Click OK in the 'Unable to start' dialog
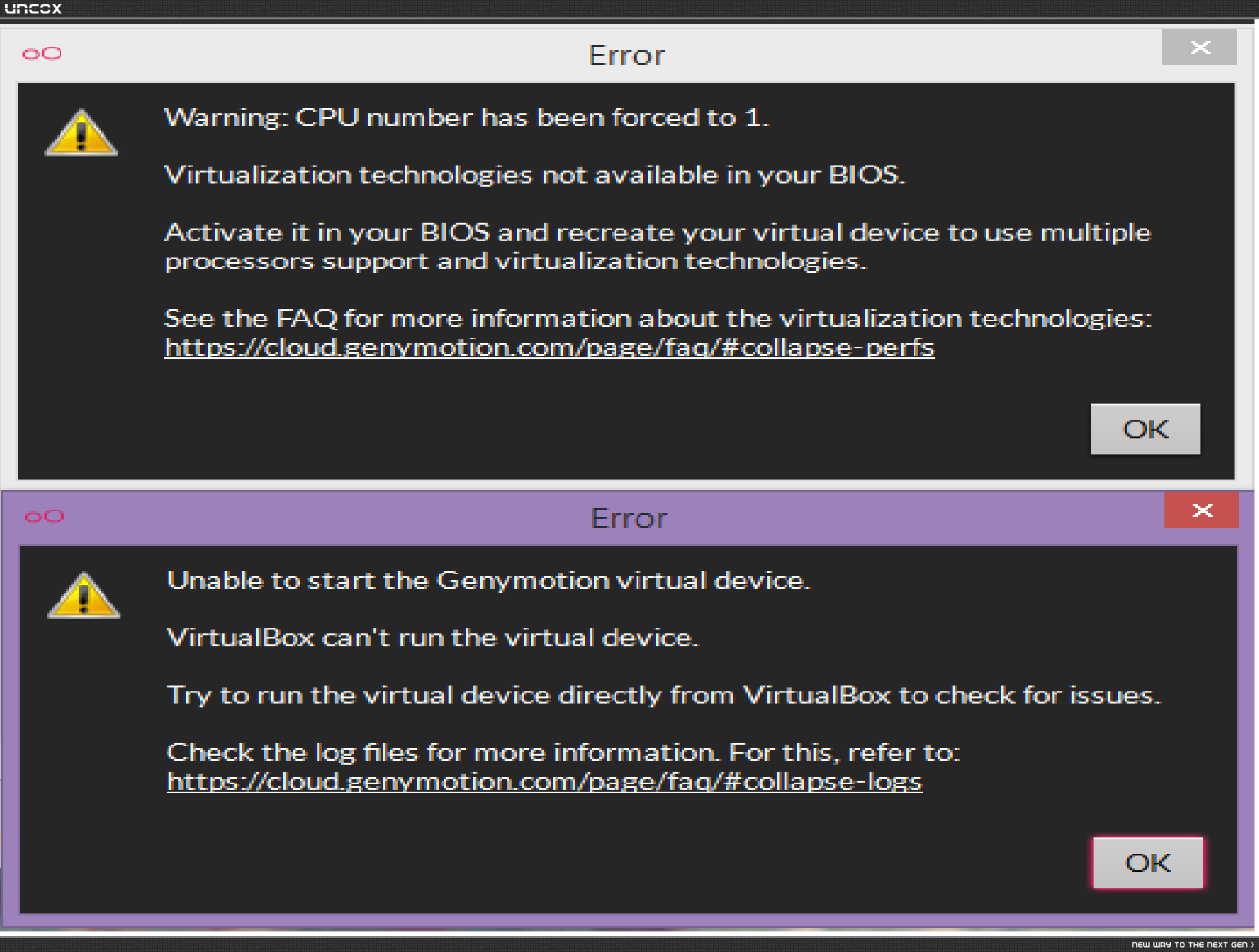This screenshot has width=1259, height=952. coord(1148,863)
